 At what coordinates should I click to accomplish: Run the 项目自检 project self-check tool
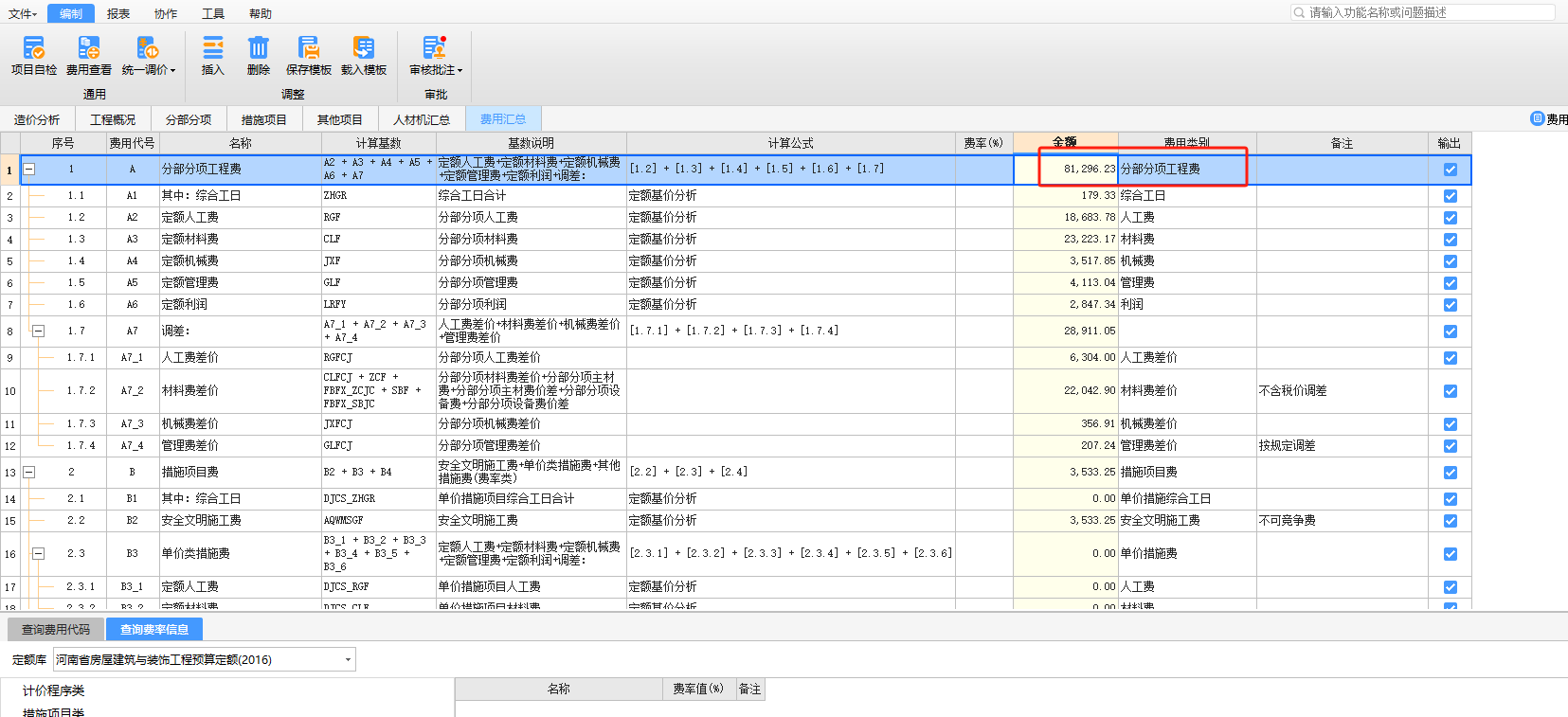(34, 56)
